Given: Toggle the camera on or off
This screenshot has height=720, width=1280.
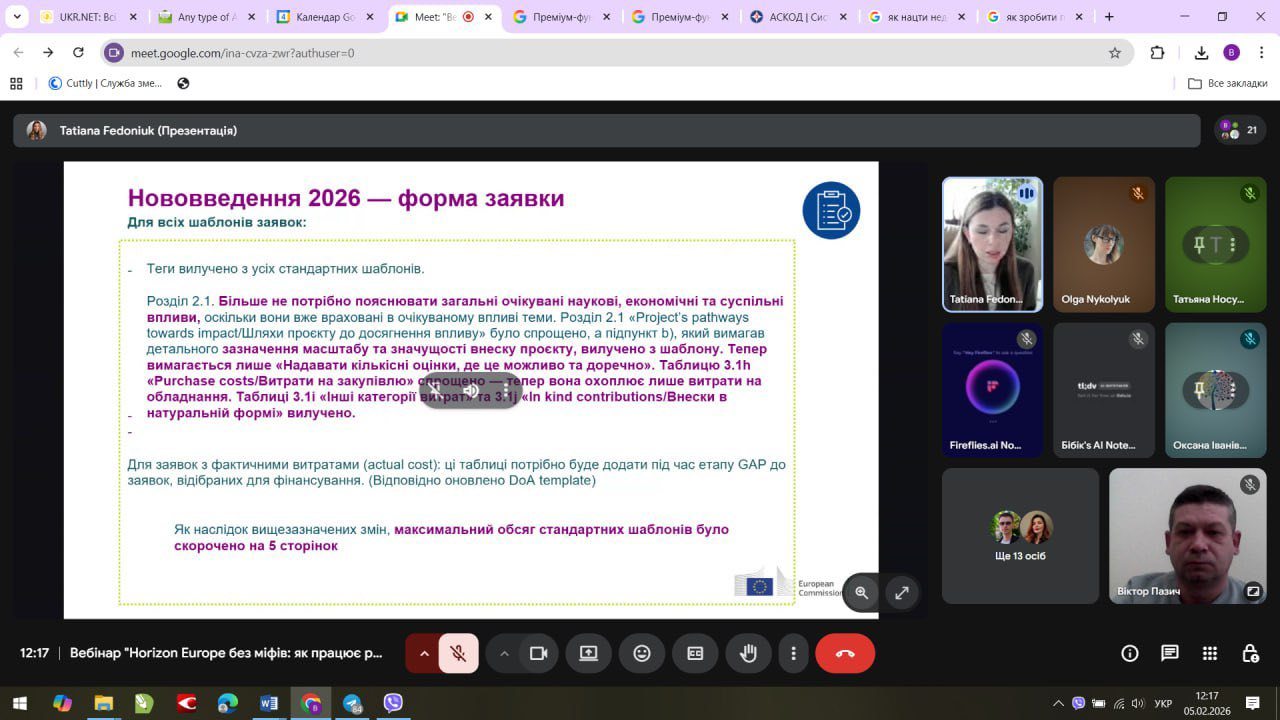Looking at the screenshot, I should point(539,653).
